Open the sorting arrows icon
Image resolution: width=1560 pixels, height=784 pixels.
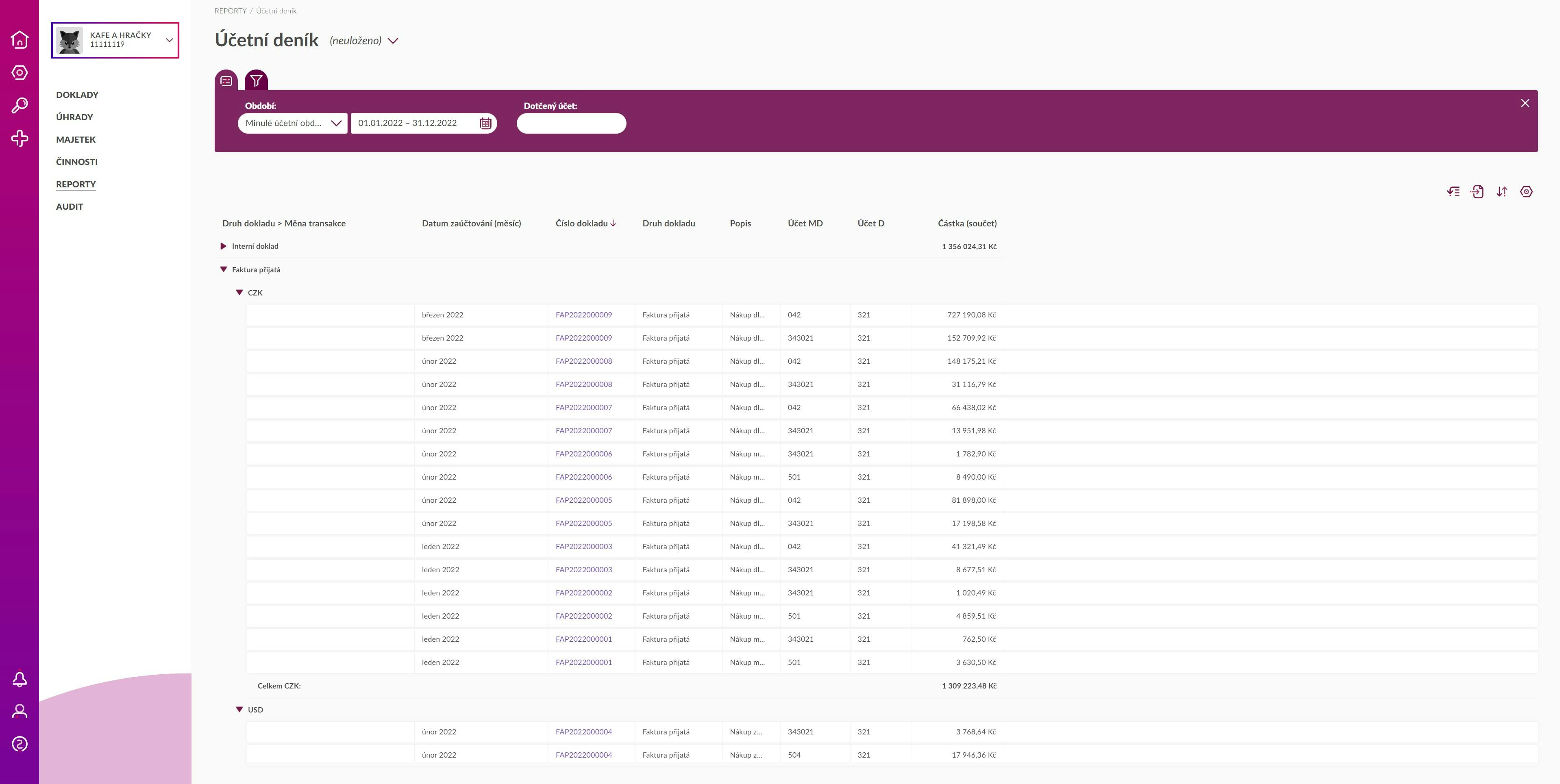coord(1502,192)
